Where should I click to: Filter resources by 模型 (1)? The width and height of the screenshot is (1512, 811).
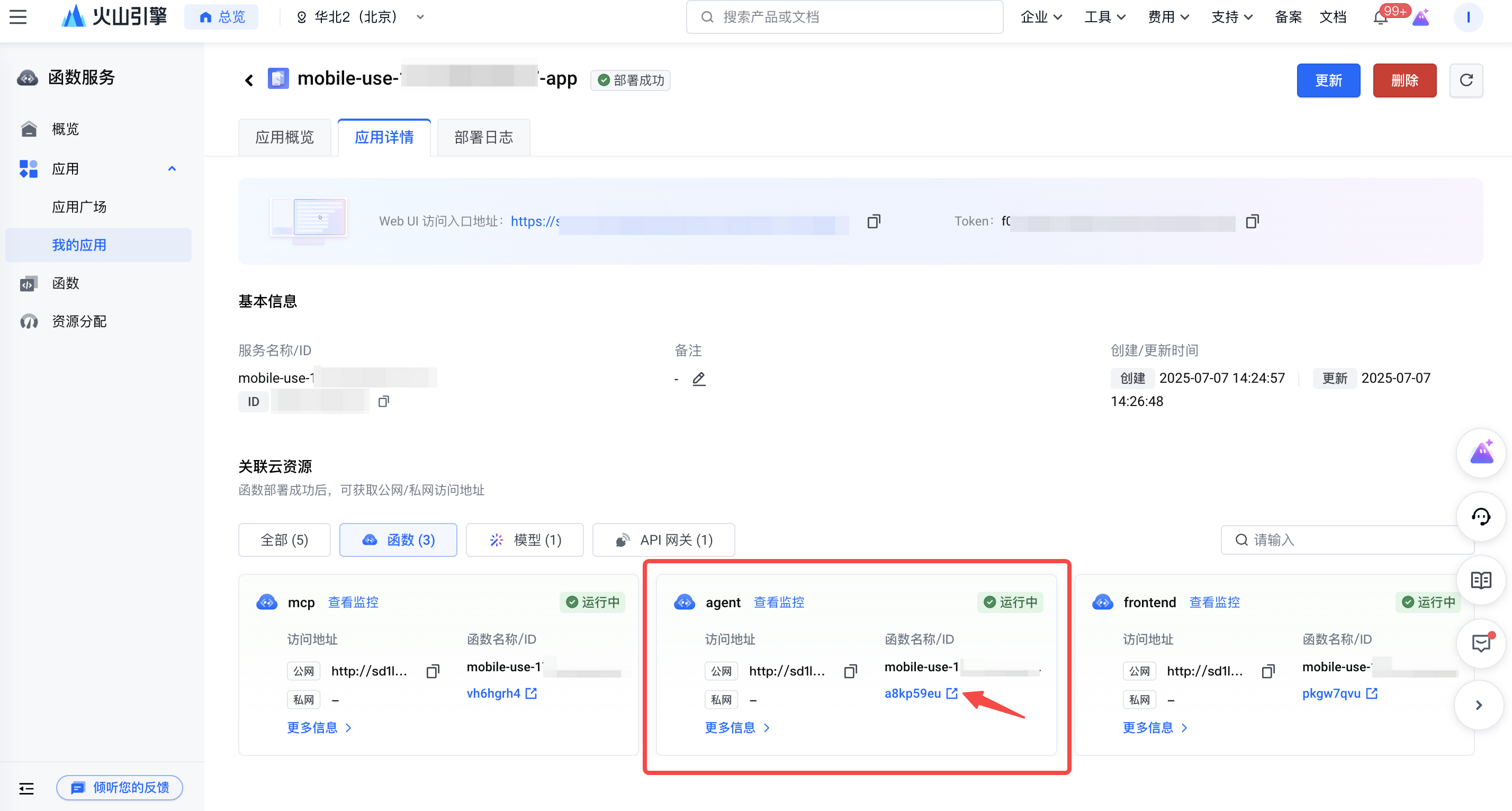click(x=525, y=540)
